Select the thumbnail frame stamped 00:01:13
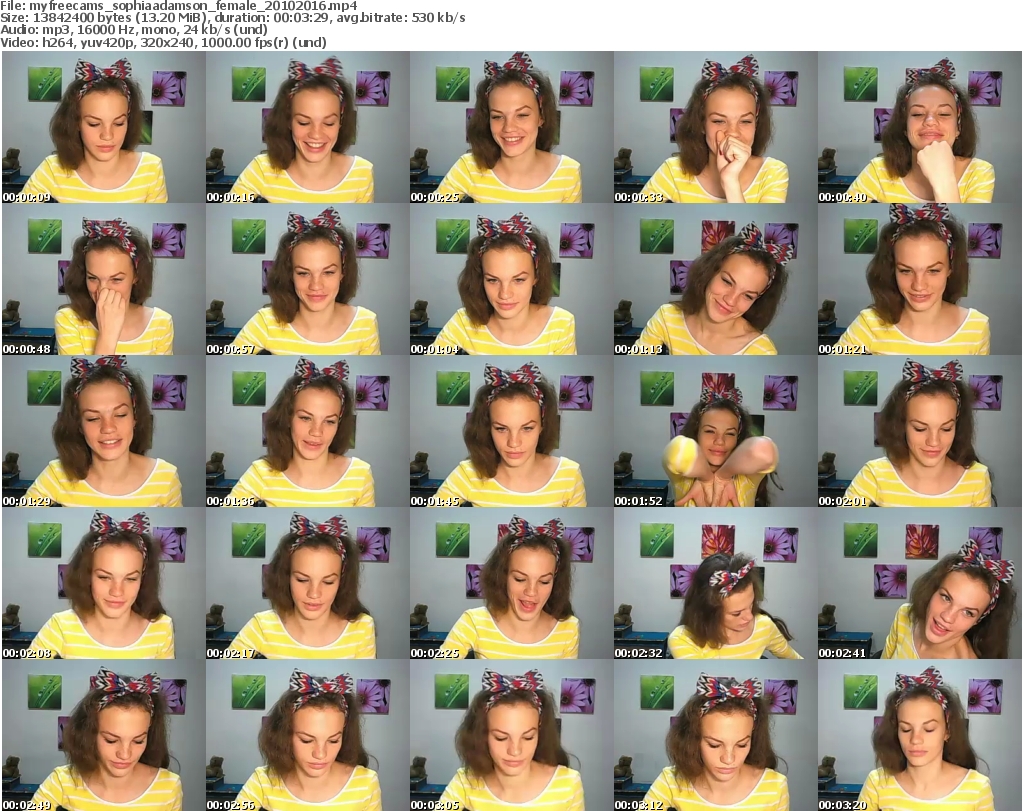 tap(715, 279)
